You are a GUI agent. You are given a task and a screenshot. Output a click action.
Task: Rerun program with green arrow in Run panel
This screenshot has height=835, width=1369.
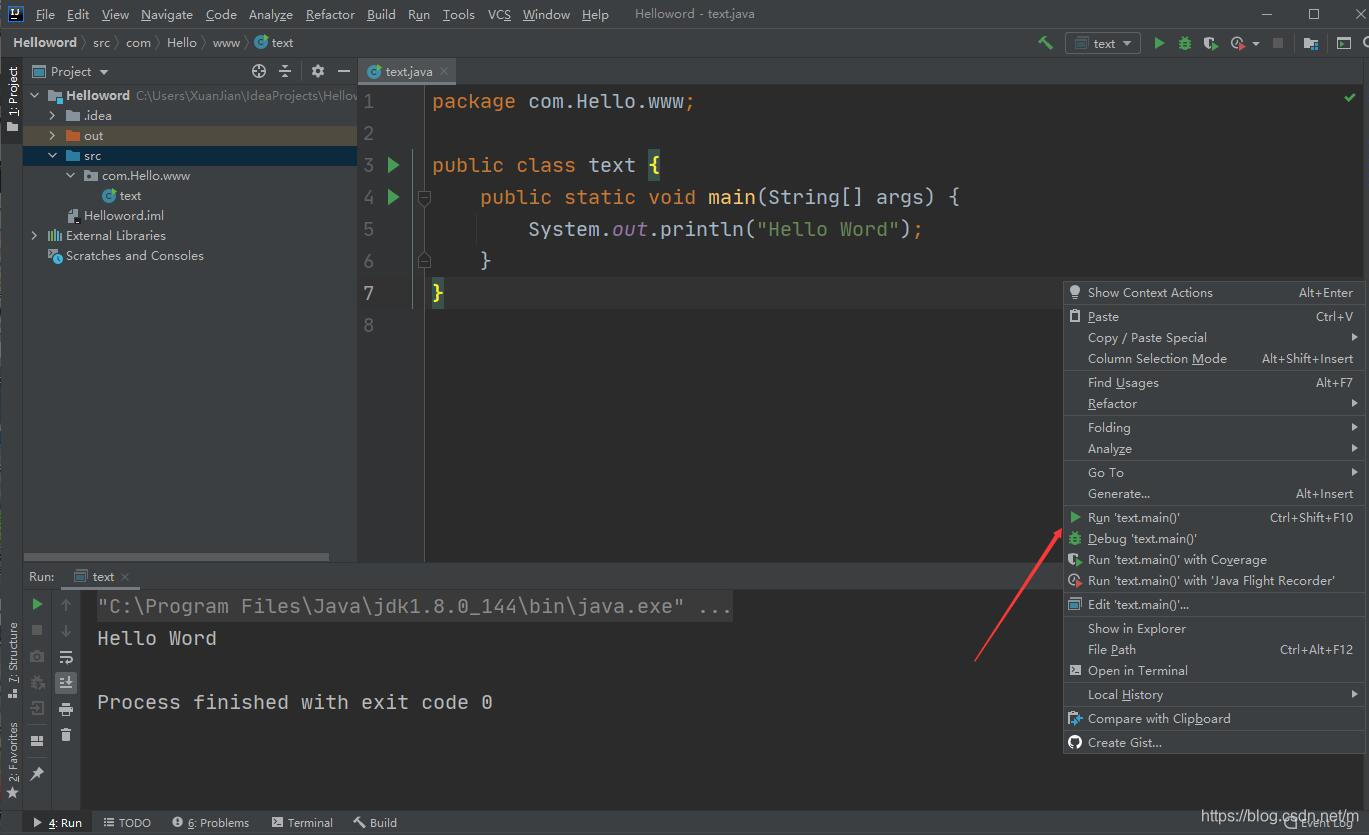[x=37, y=604]
